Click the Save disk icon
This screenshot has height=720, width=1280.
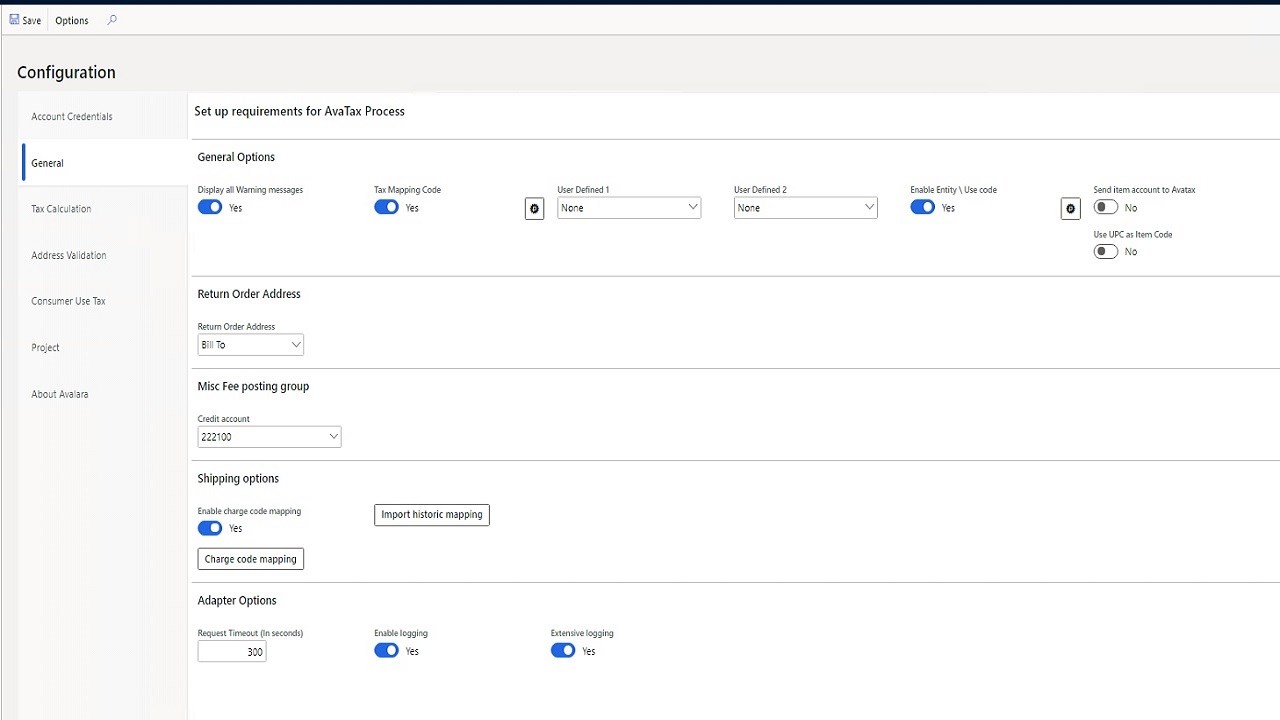tap(15, 20)
